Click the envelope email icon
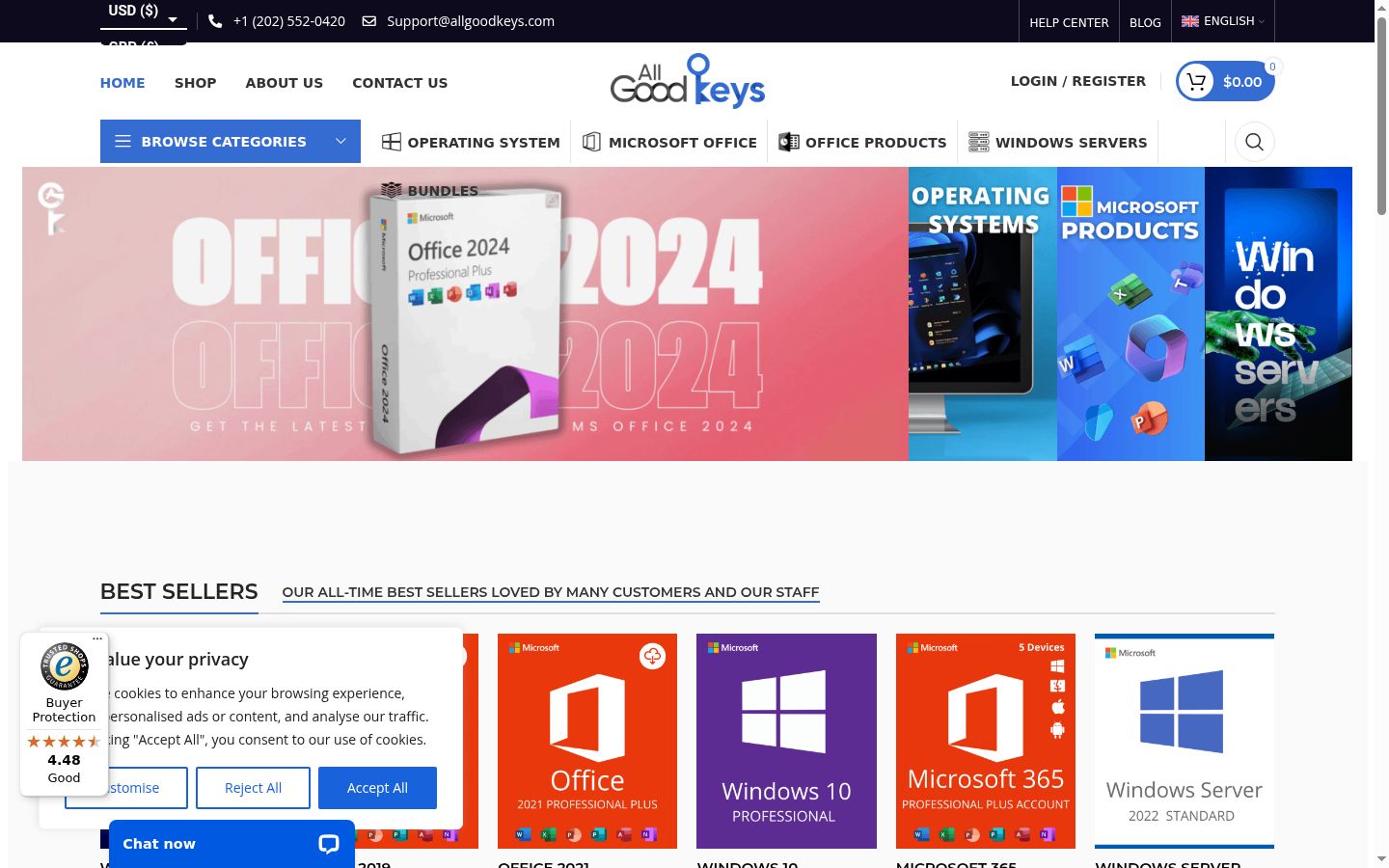 tap(369, 21)
